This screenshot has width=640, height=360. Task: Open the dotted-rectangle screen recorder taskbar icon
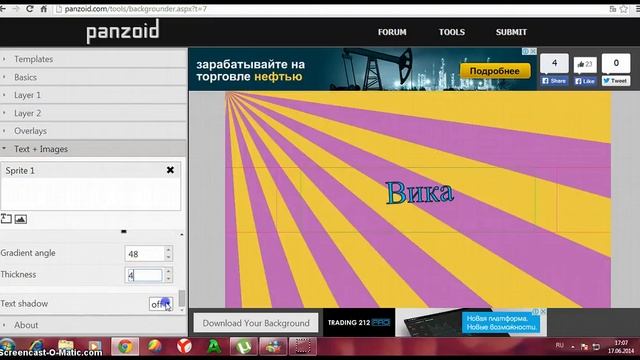(303, 346)
